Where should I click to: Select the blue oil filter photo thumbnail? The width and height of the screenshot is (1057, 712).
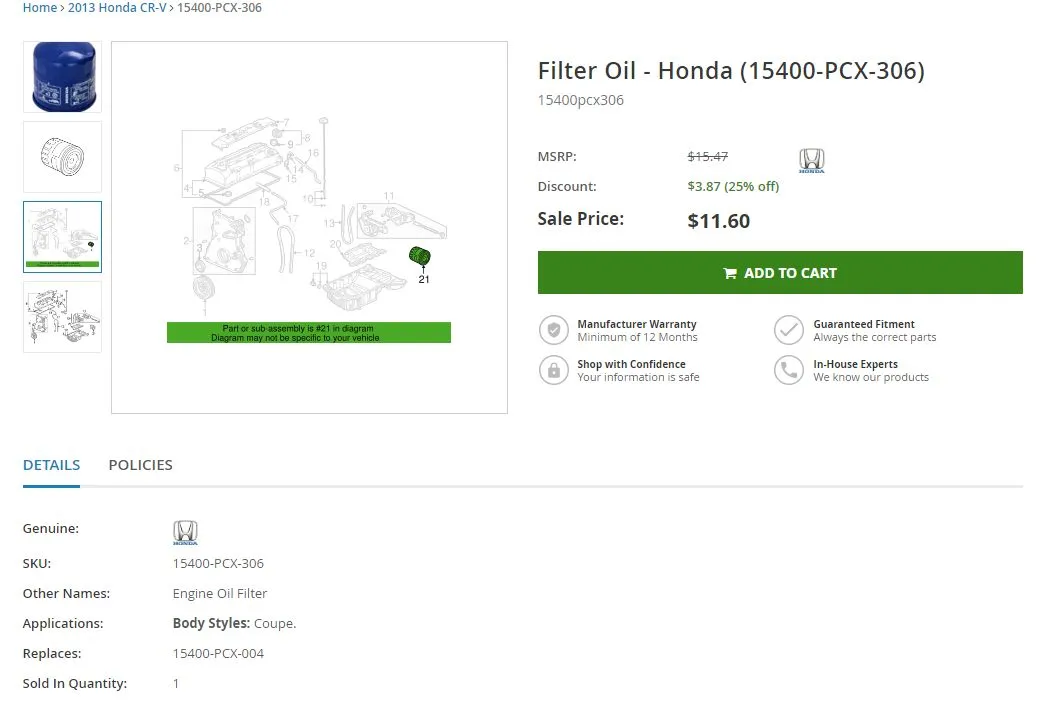[62, 77]
